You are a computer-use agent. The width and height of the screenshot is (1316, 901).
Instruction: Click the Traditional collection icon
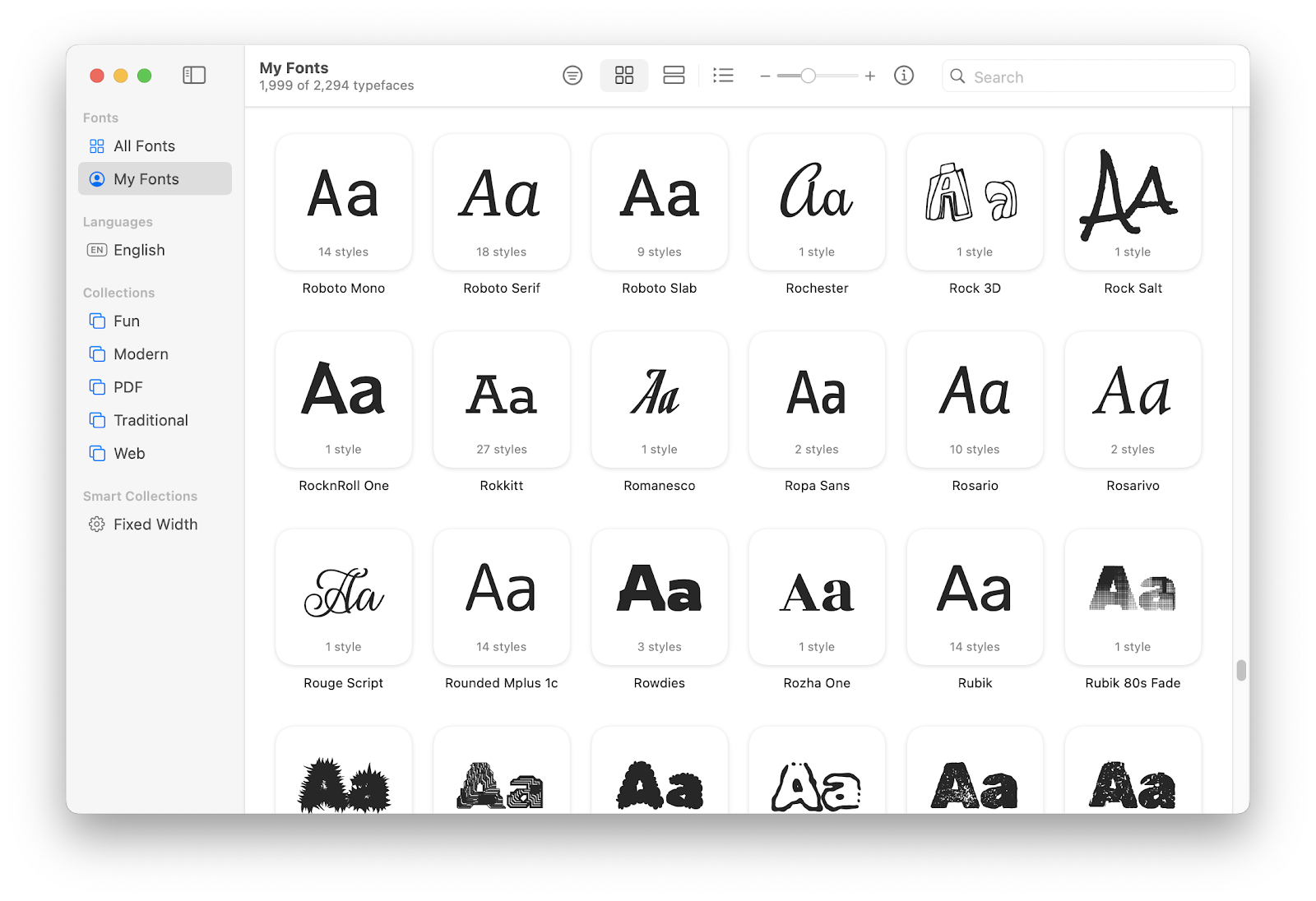click(x=97, y=420)
